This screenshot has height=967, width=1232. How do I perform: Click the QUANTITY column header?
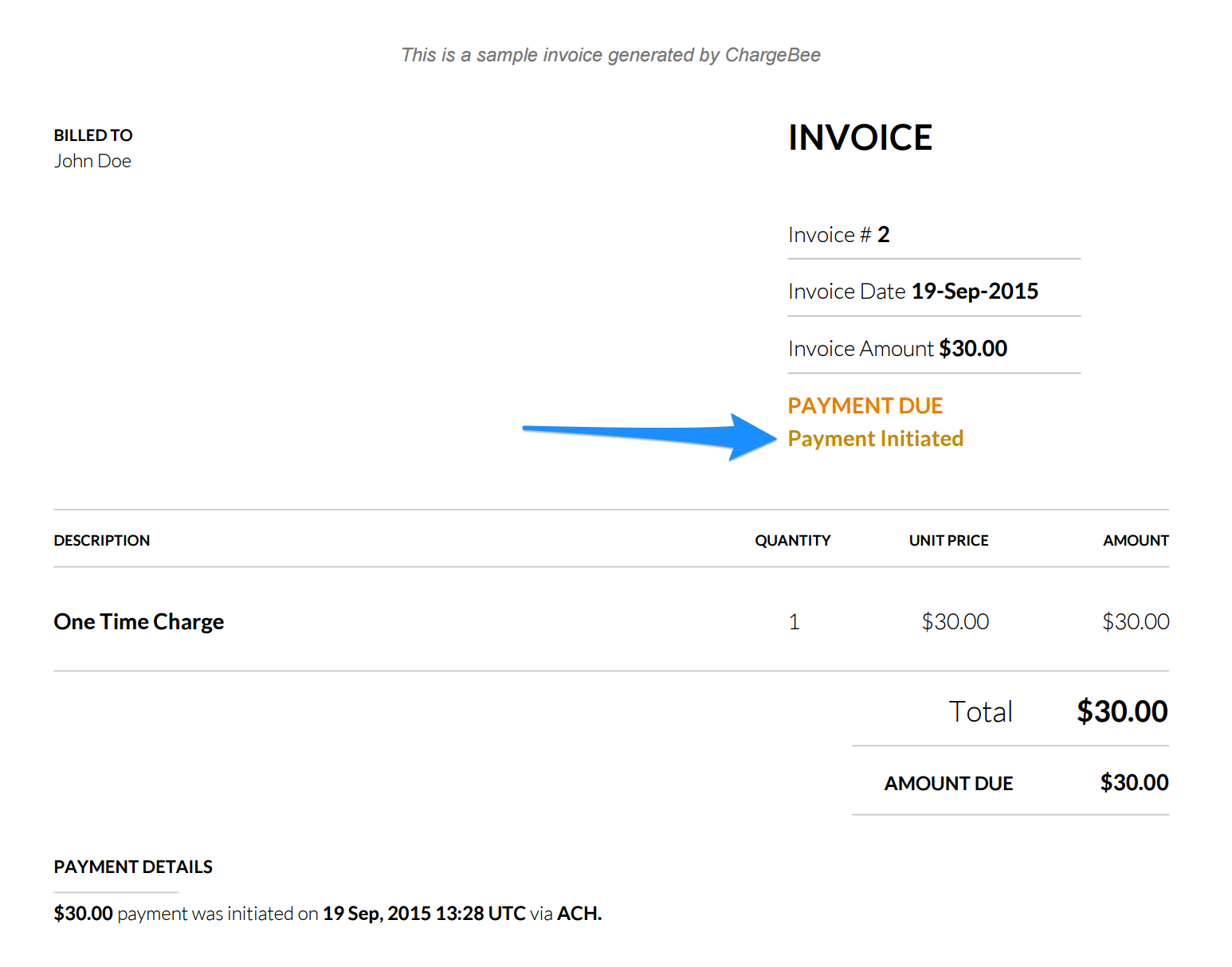[x=792, y=541]
